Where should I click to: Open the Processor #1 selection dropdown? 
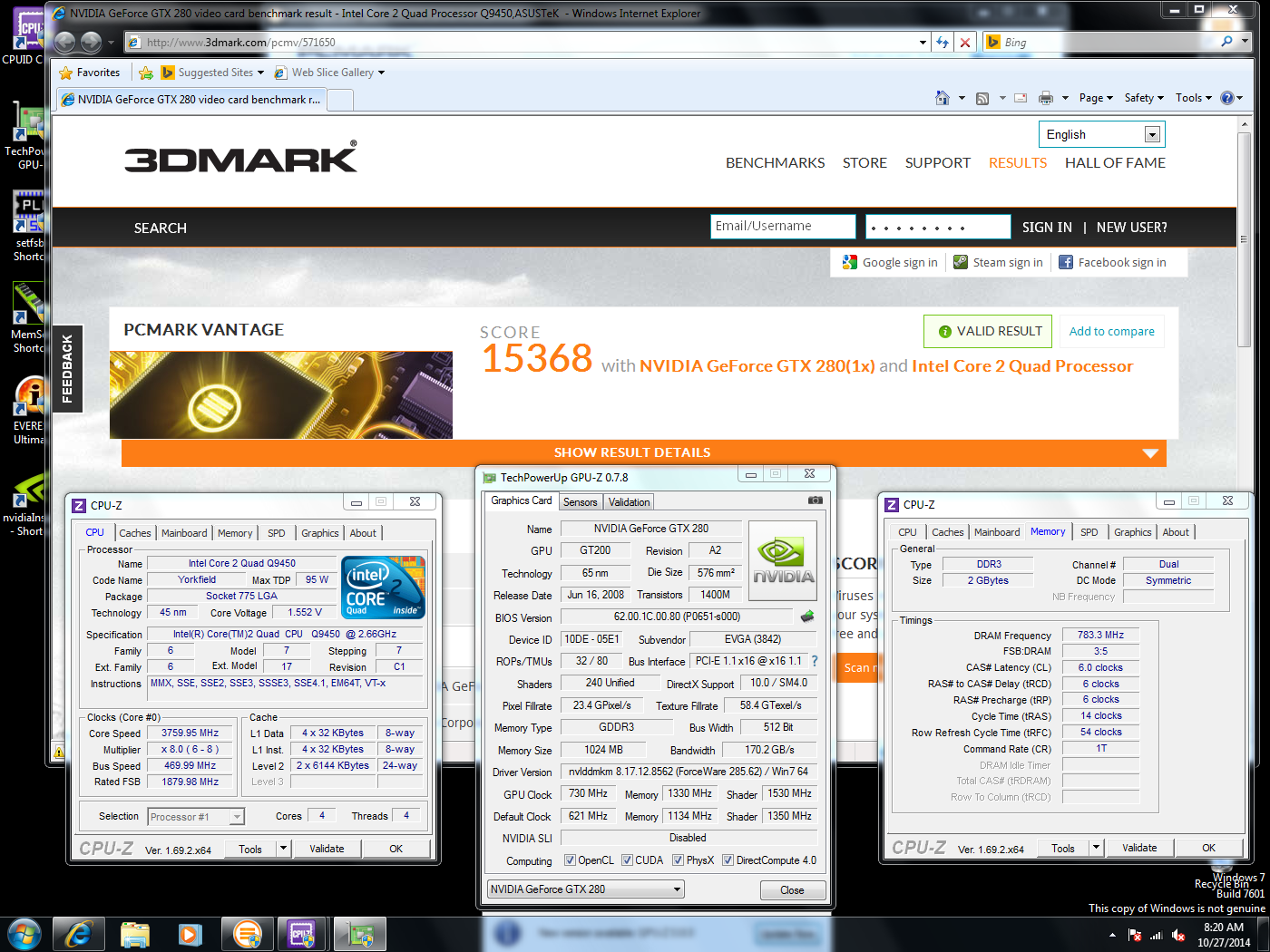coord(196,817)
